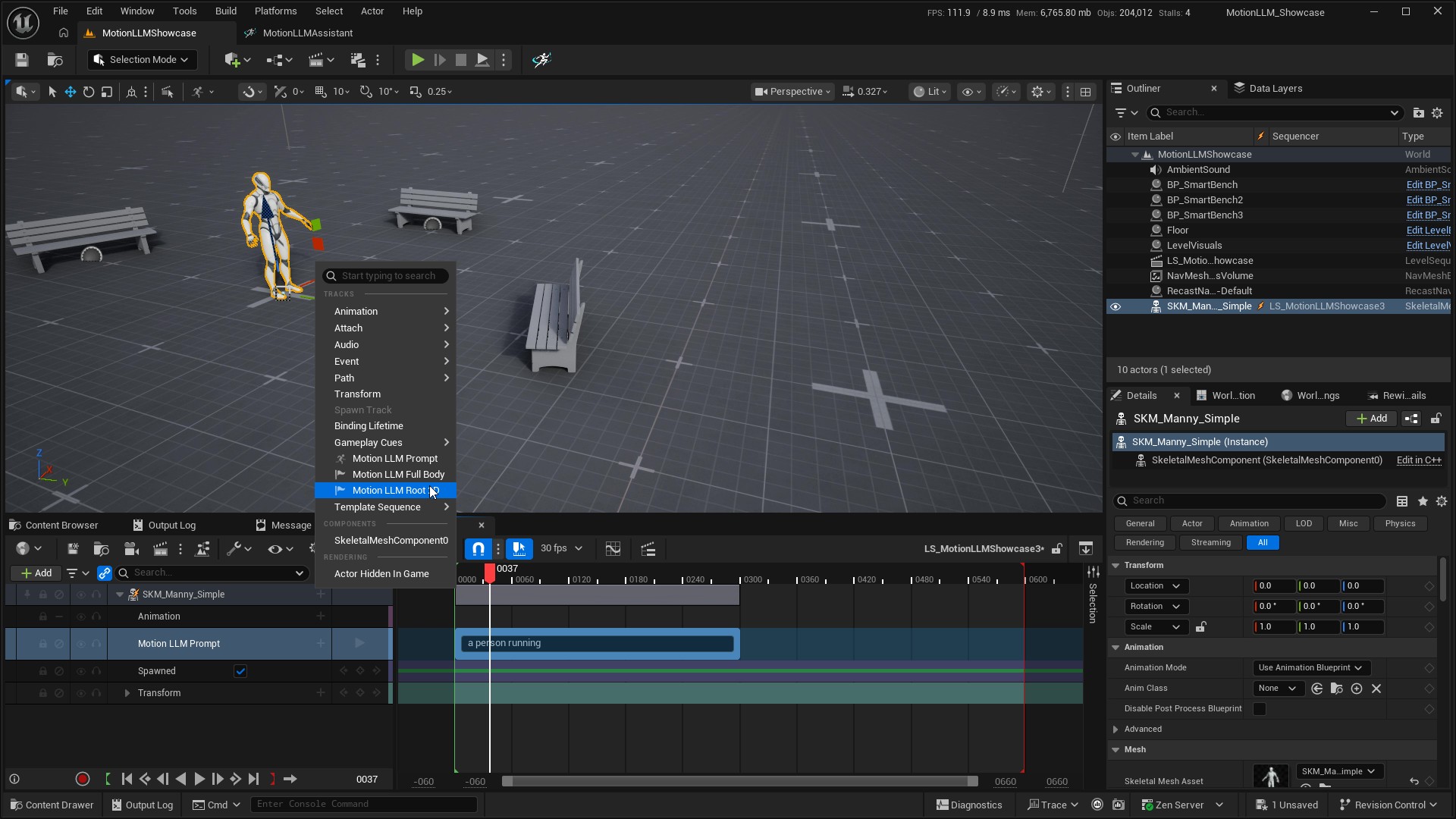The image size is (1456, 819).
Task: Click the Edit in C++ link
Action: click(x=1419, y=460)
